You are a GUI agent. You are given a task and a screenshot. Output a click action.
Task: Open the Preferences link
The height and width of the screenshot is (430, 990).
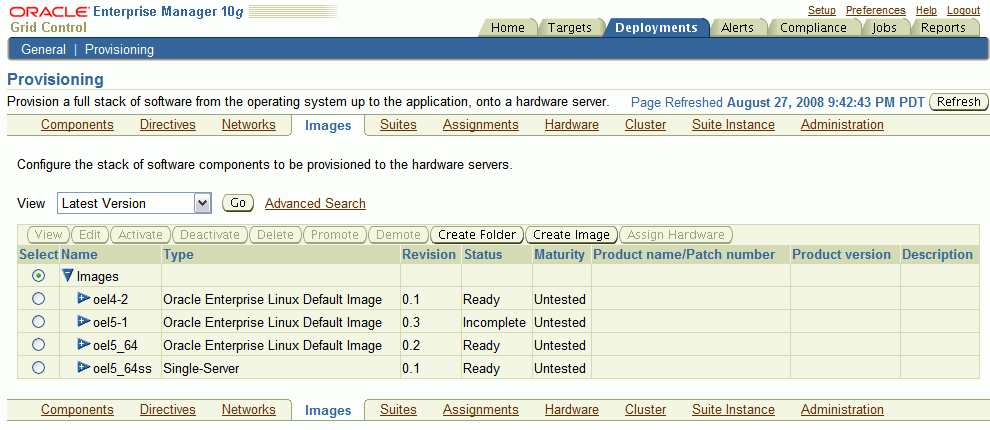click(x=876, y=11)
